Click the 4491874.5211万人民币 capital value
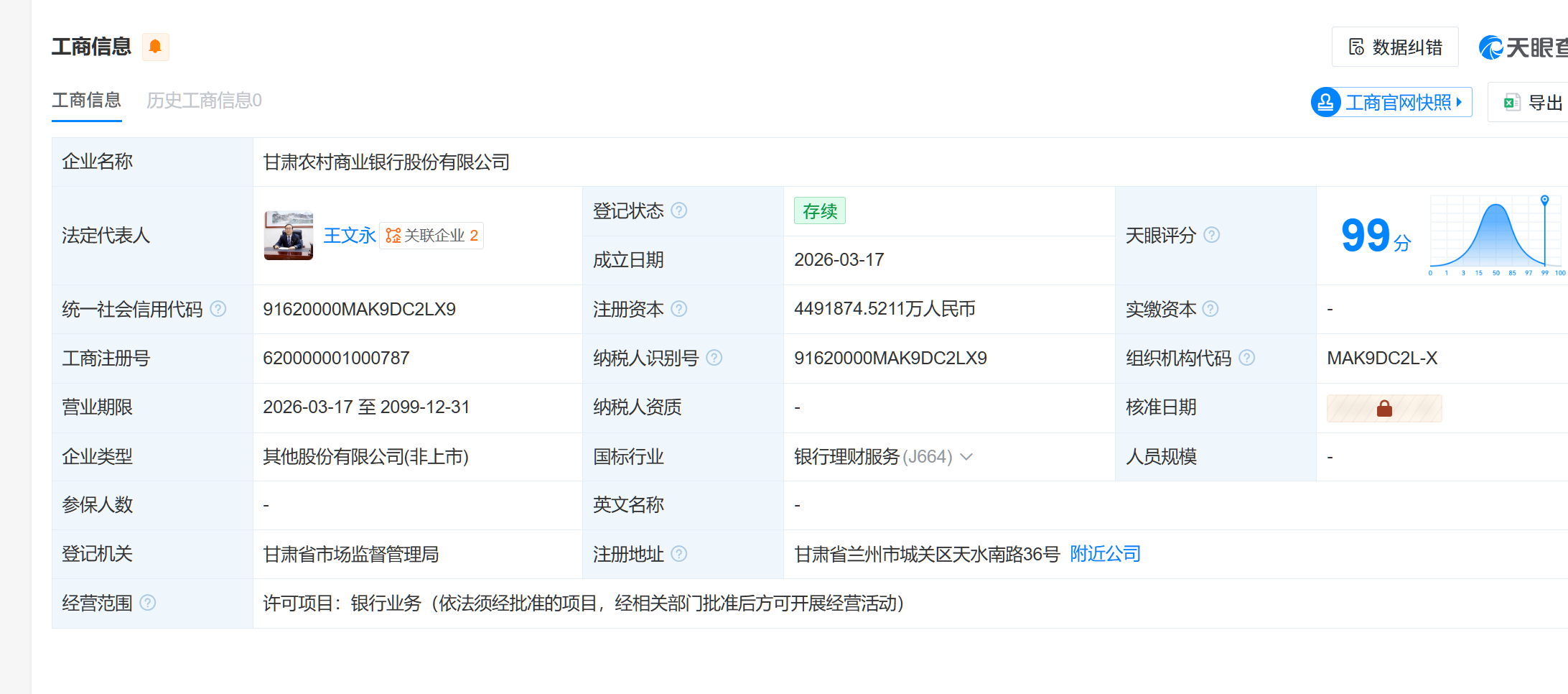The image size is (1568, 694). point(885,309)
